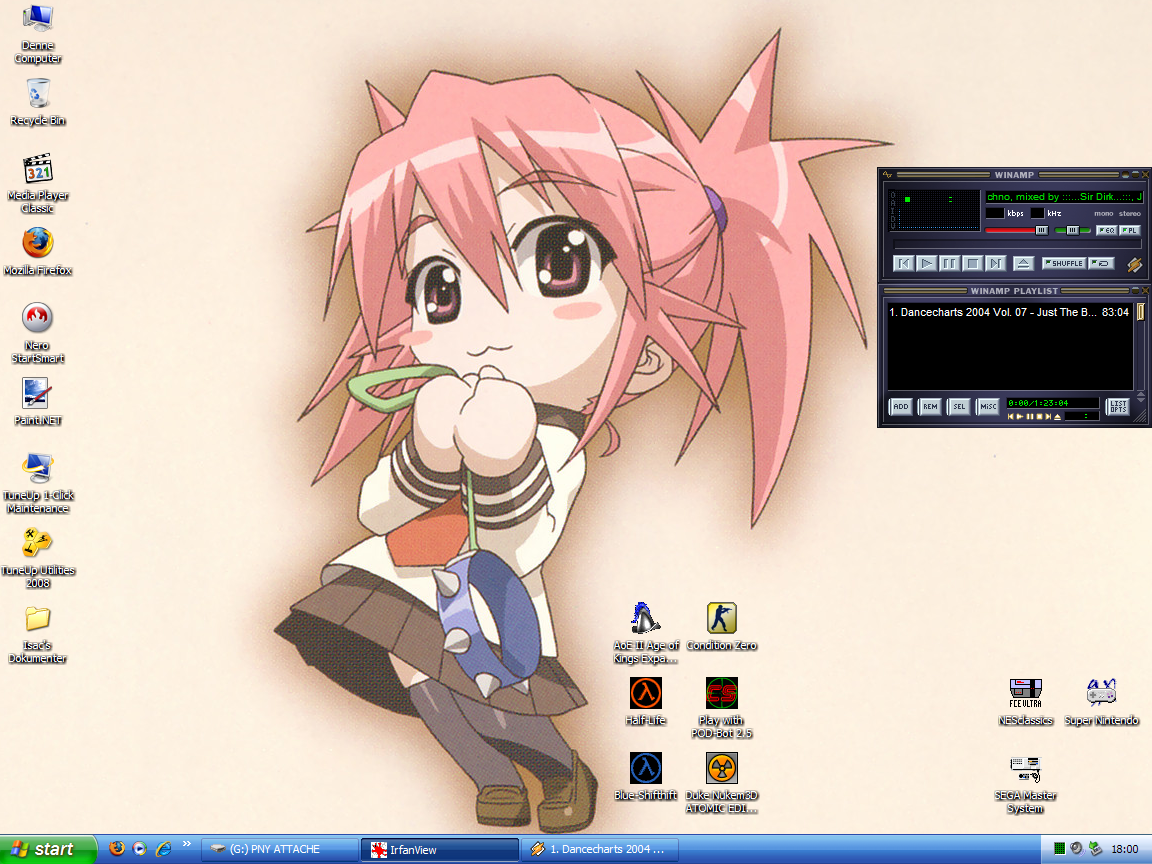Click mini play button in Winamp Playlist
Viewport: 1152px width, 864px height.
pyautogui.click(x=1020, y=417)
